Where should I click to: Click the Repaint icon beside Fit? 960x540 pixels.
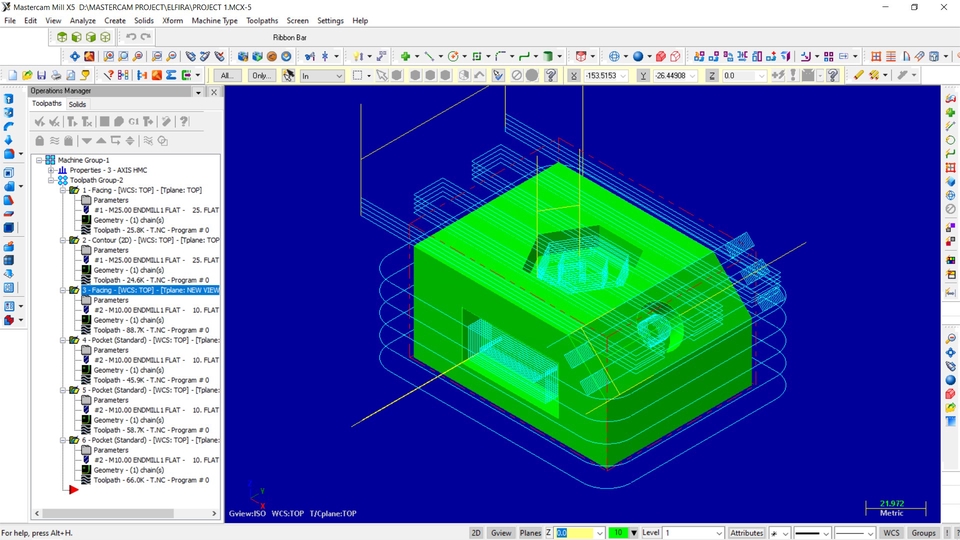point(89,56)
